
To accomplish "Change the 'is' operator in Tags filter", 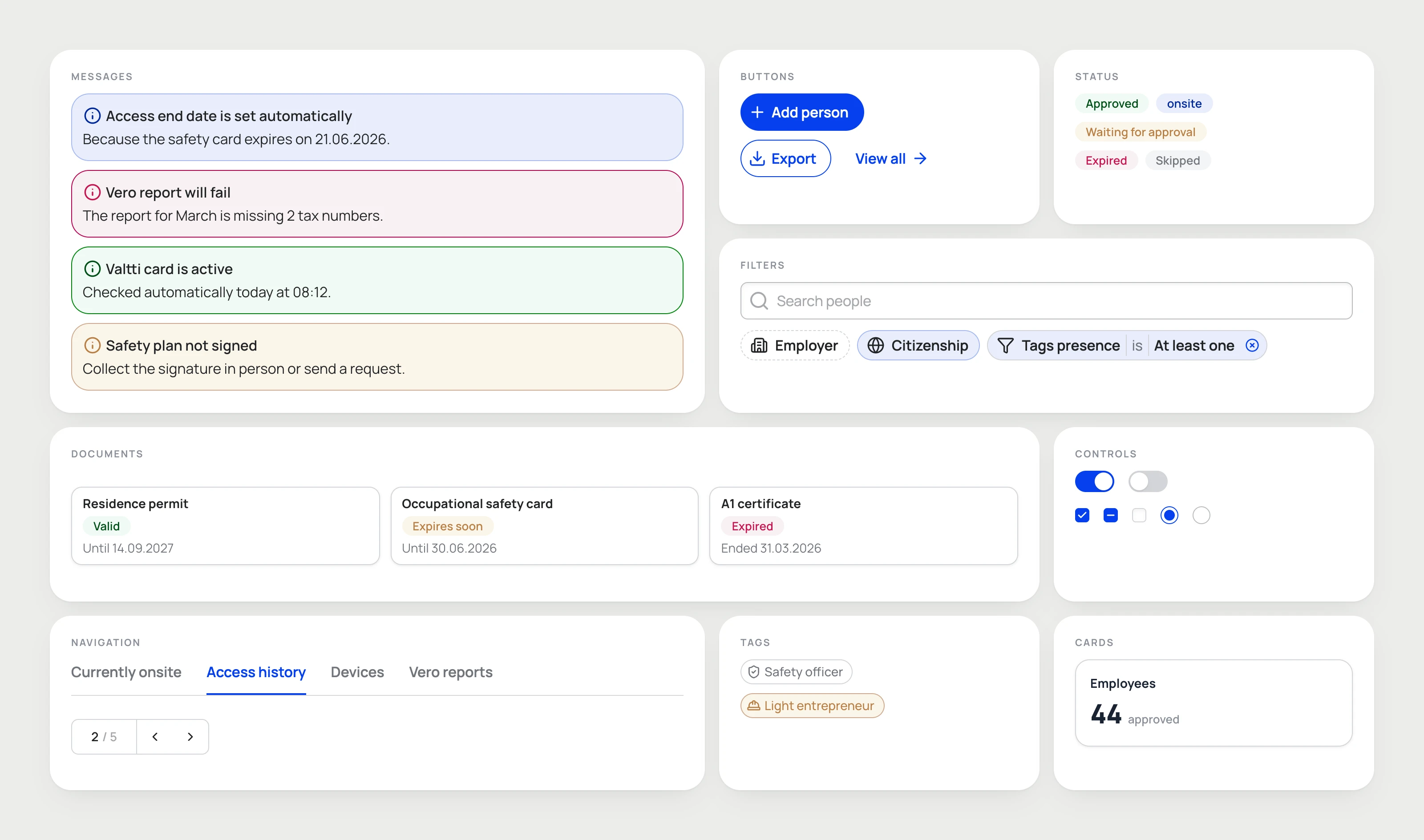I will (1137, 345).
